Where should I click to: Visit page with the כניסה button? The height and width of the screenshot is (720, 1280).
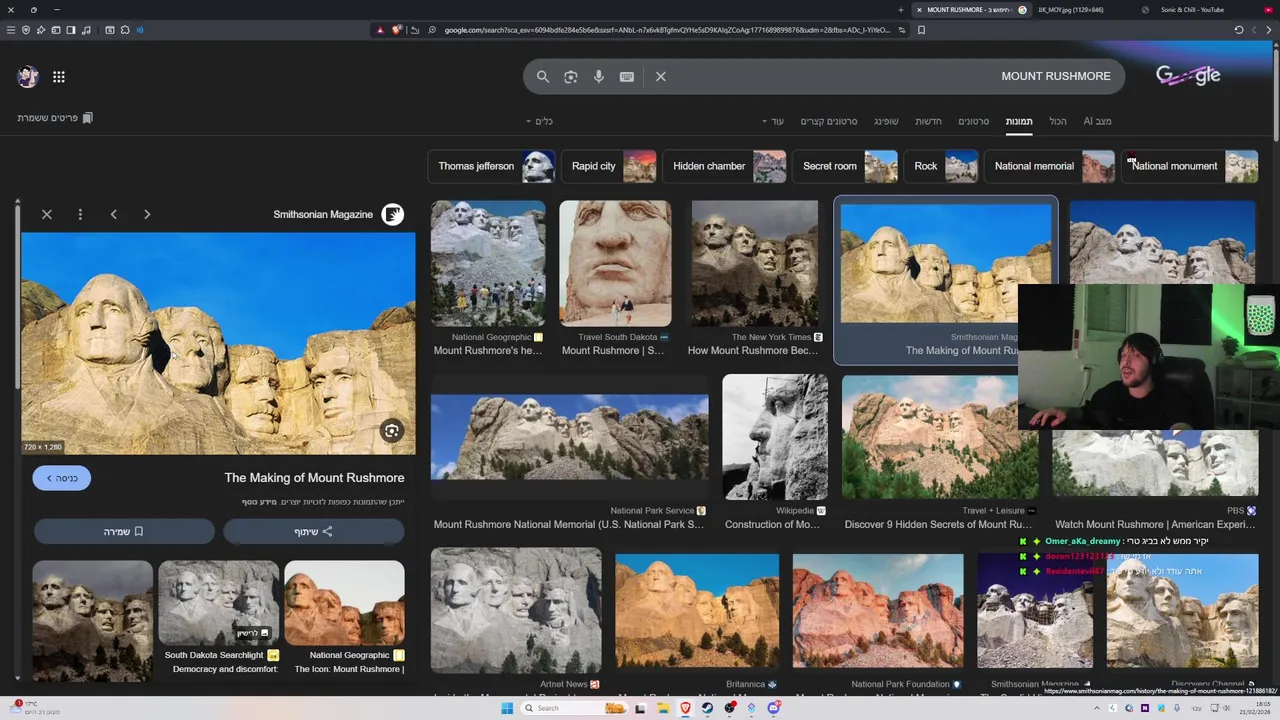click(x=62, y=478)
